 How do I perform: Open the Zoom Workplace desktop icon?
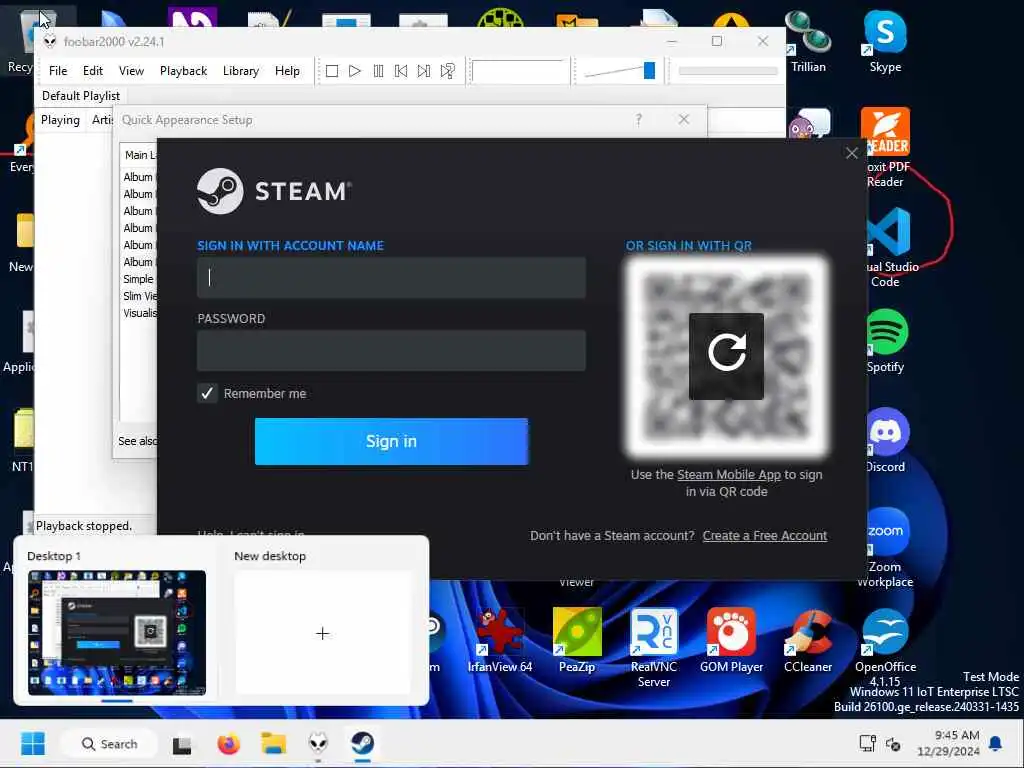[x=886, y=549]
